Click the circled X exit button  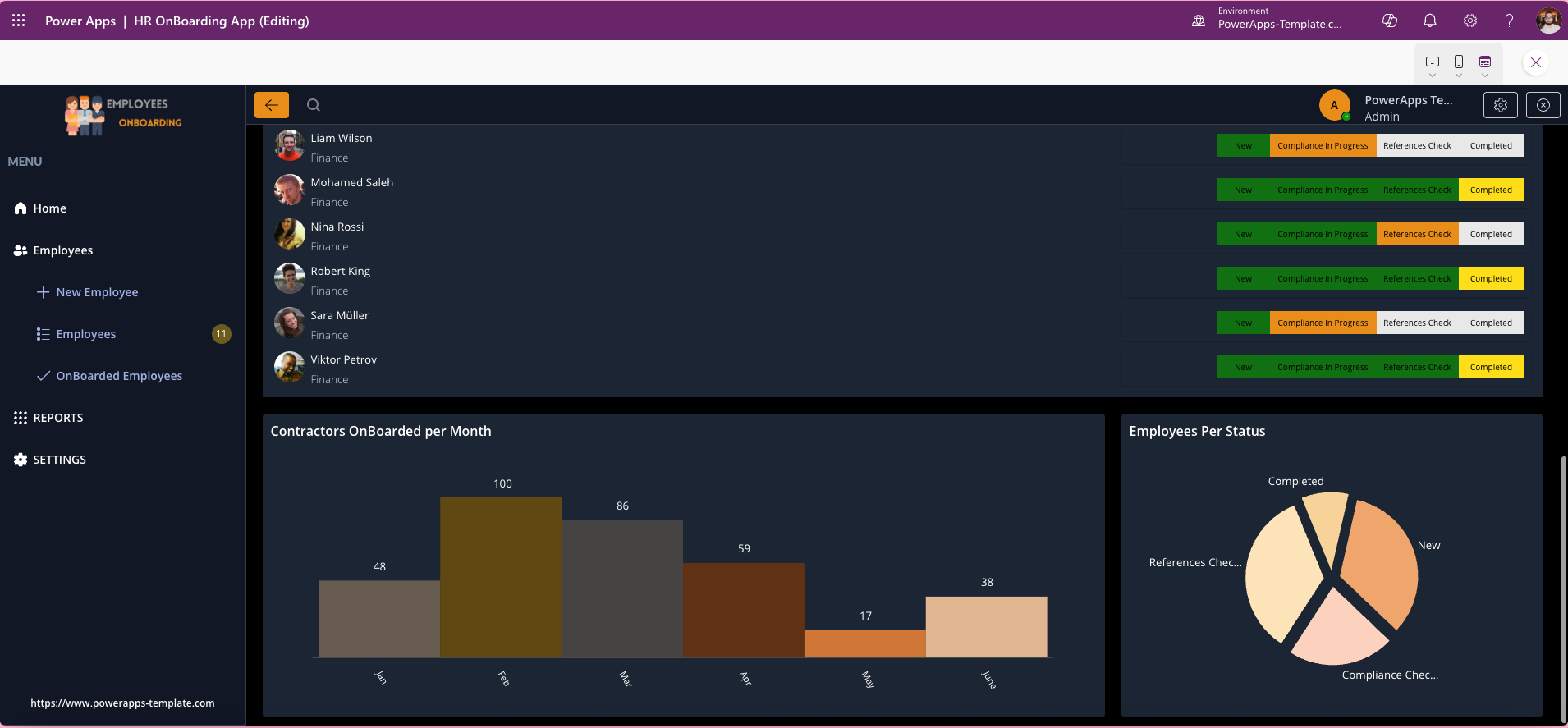coord(1543,105)
